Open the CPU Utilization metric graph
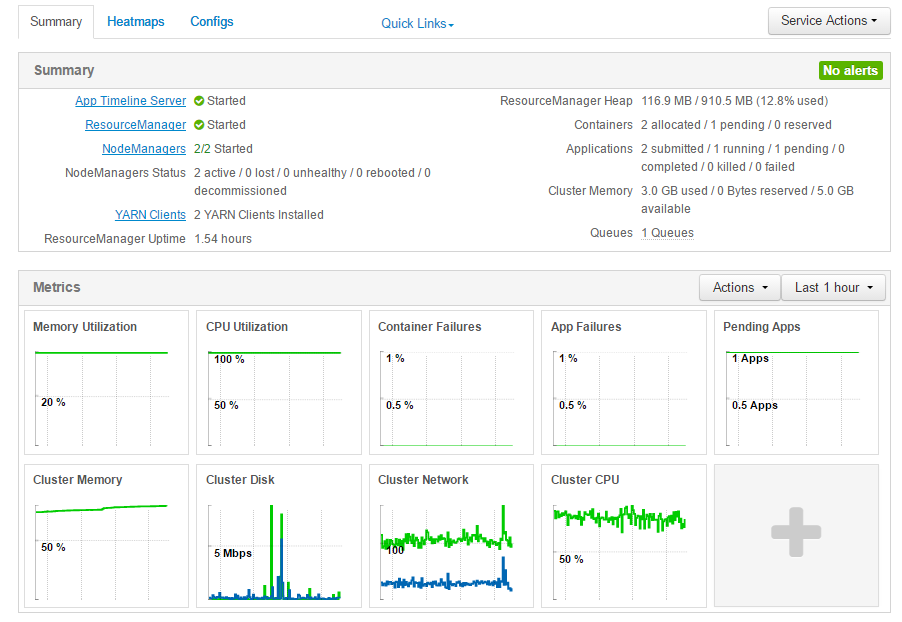This screenshot has height=622, width=902. (278, 383)
